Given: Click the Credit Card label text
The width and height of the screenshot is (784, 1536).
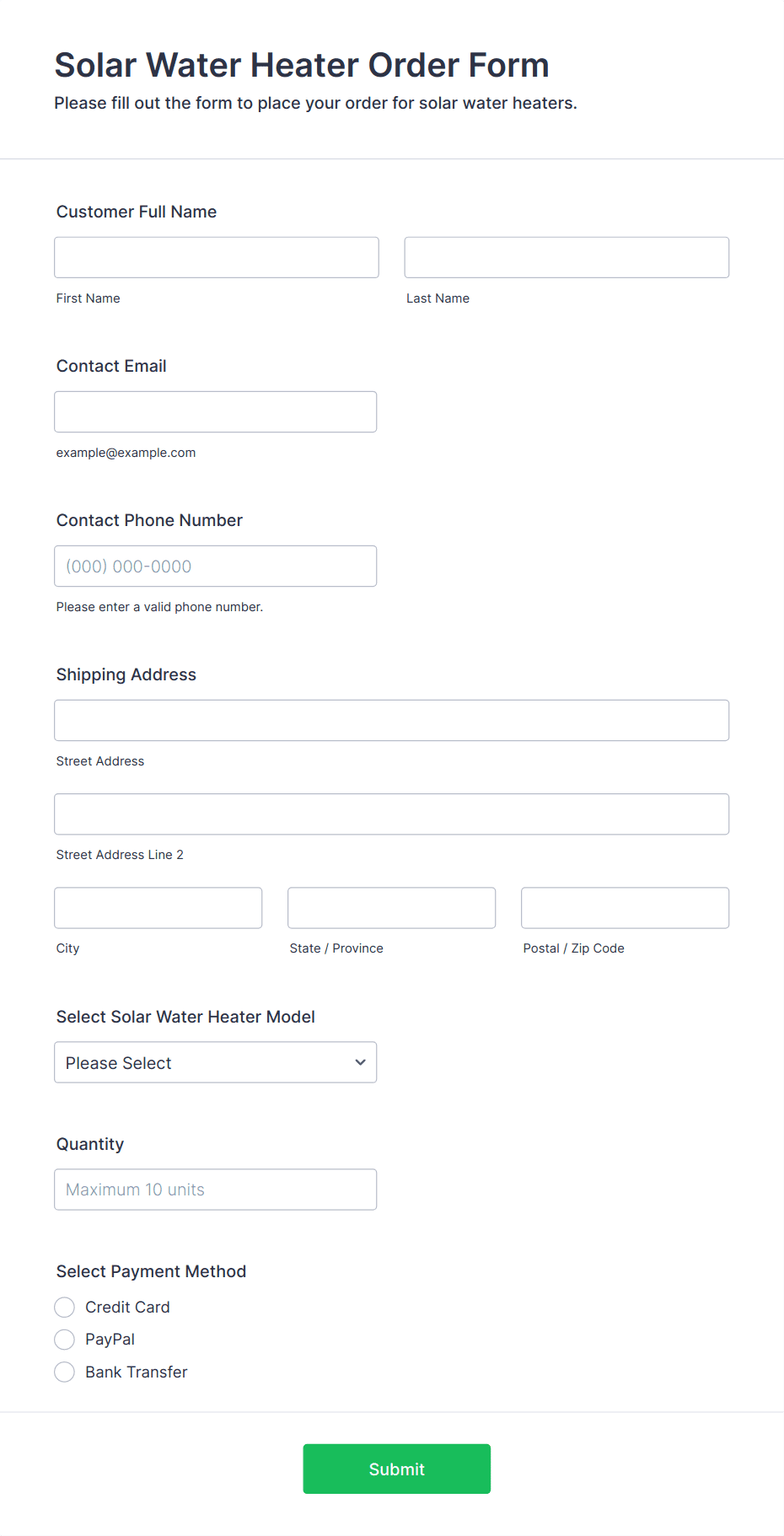Looking at the screenshot, I should point(127,1307).
